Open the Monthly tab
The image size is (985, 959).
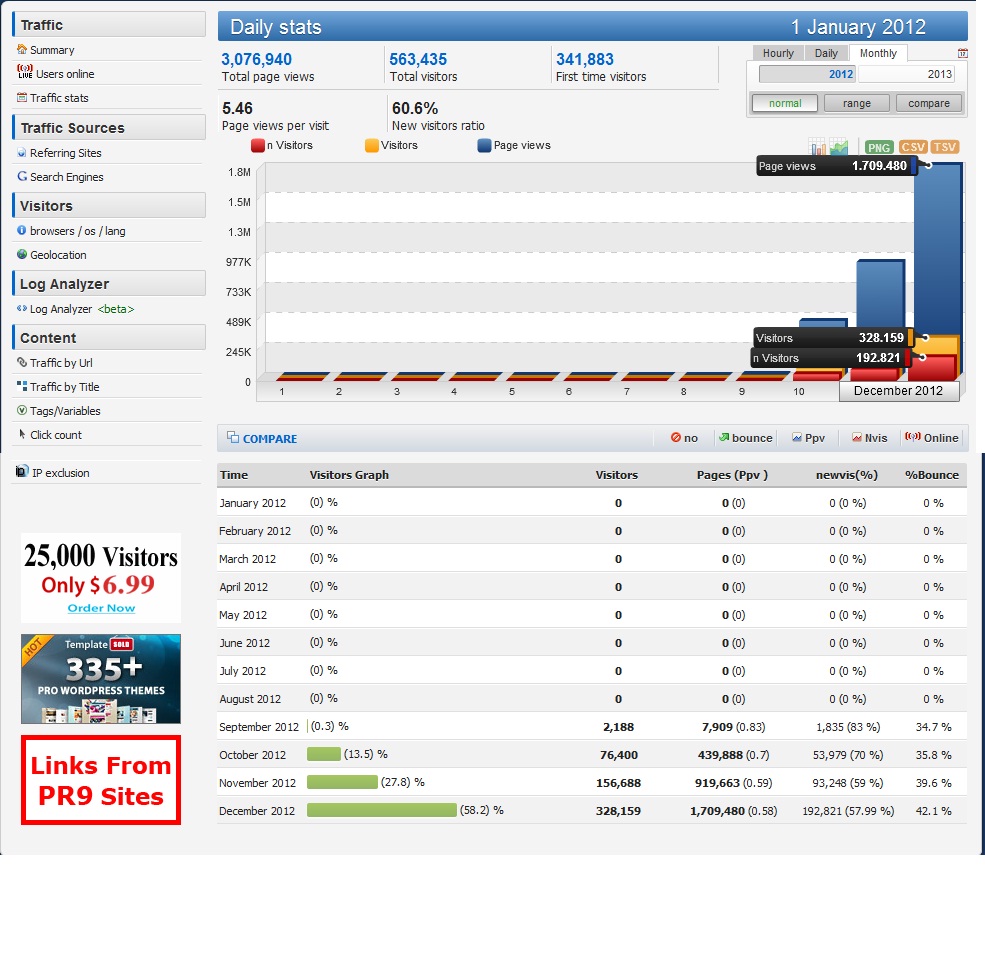tap(878, 53)
